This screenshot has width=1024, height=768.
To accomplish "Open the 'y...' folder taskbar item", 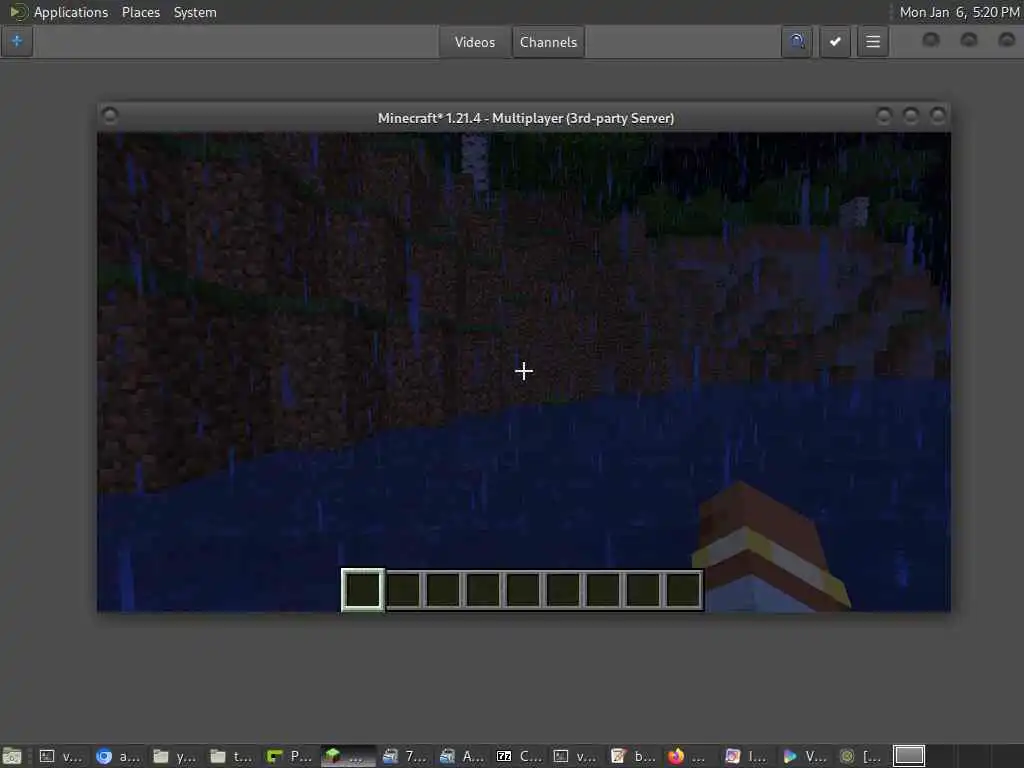I will [x=175, y=756].
